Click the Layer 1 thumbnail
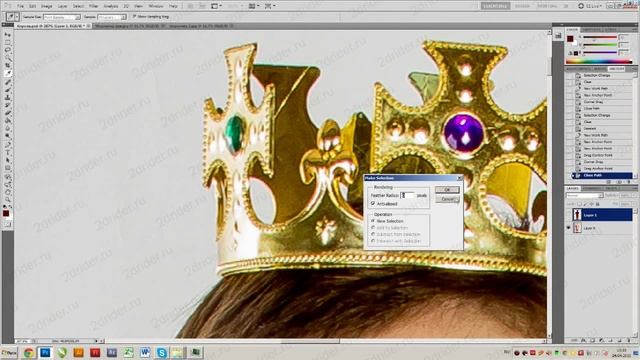The image size is (640, 360). click(x=577, y=214)
